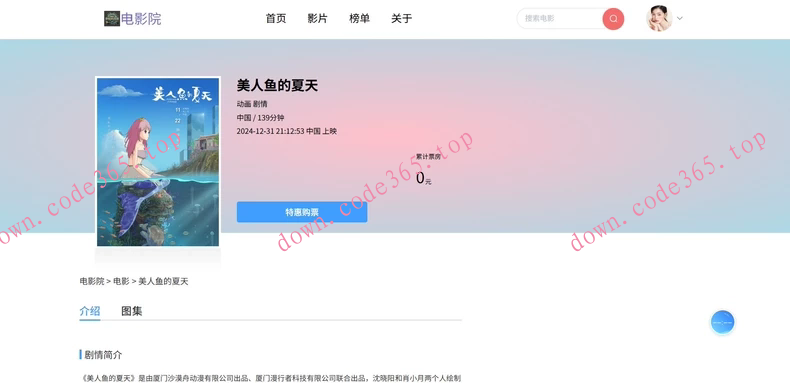Viewport: 790px width, 383px height.
Task: Click the 电影 breadcrumb link
Action: click(x=121, y=281)
